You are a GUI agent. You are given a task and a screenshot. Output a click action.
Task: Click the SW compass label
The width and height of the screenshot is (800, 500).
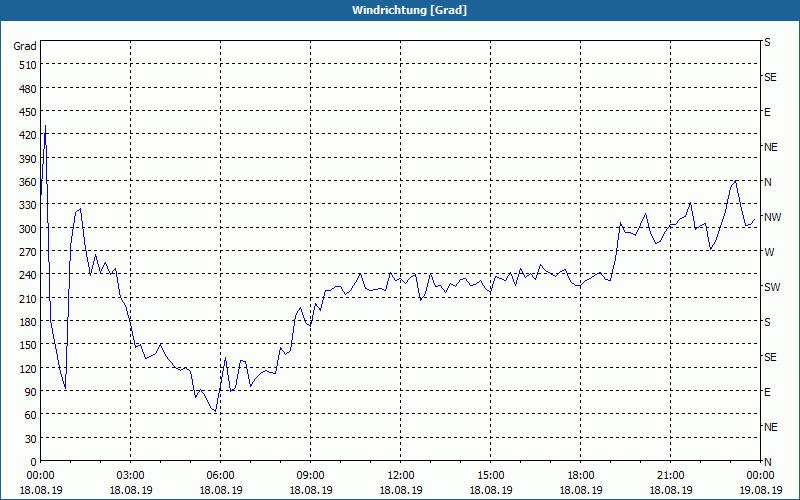772,287
